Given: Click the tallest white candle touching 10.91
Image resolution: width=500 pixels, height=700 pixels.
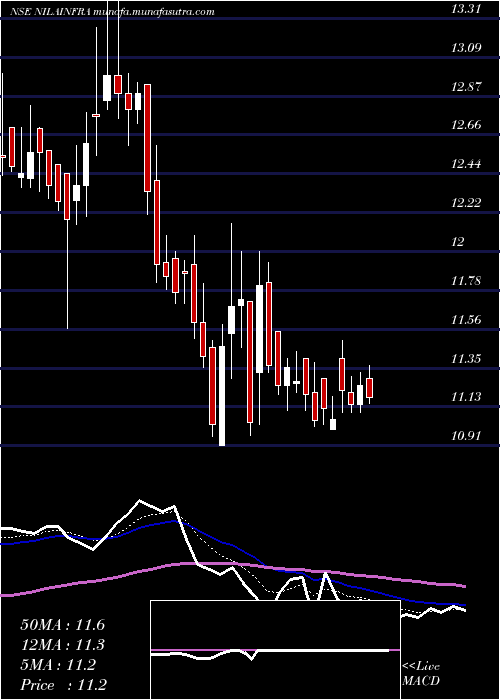Looking at the screenshot, I should tap(221, 396).
